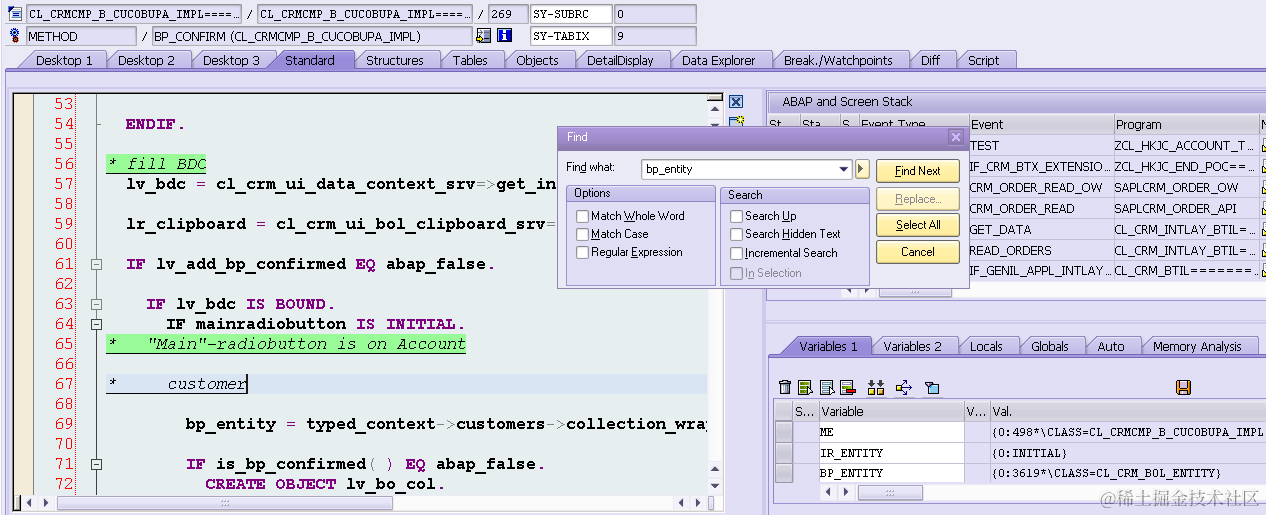Open the Data Explorer tab

(x=719, y=60)
